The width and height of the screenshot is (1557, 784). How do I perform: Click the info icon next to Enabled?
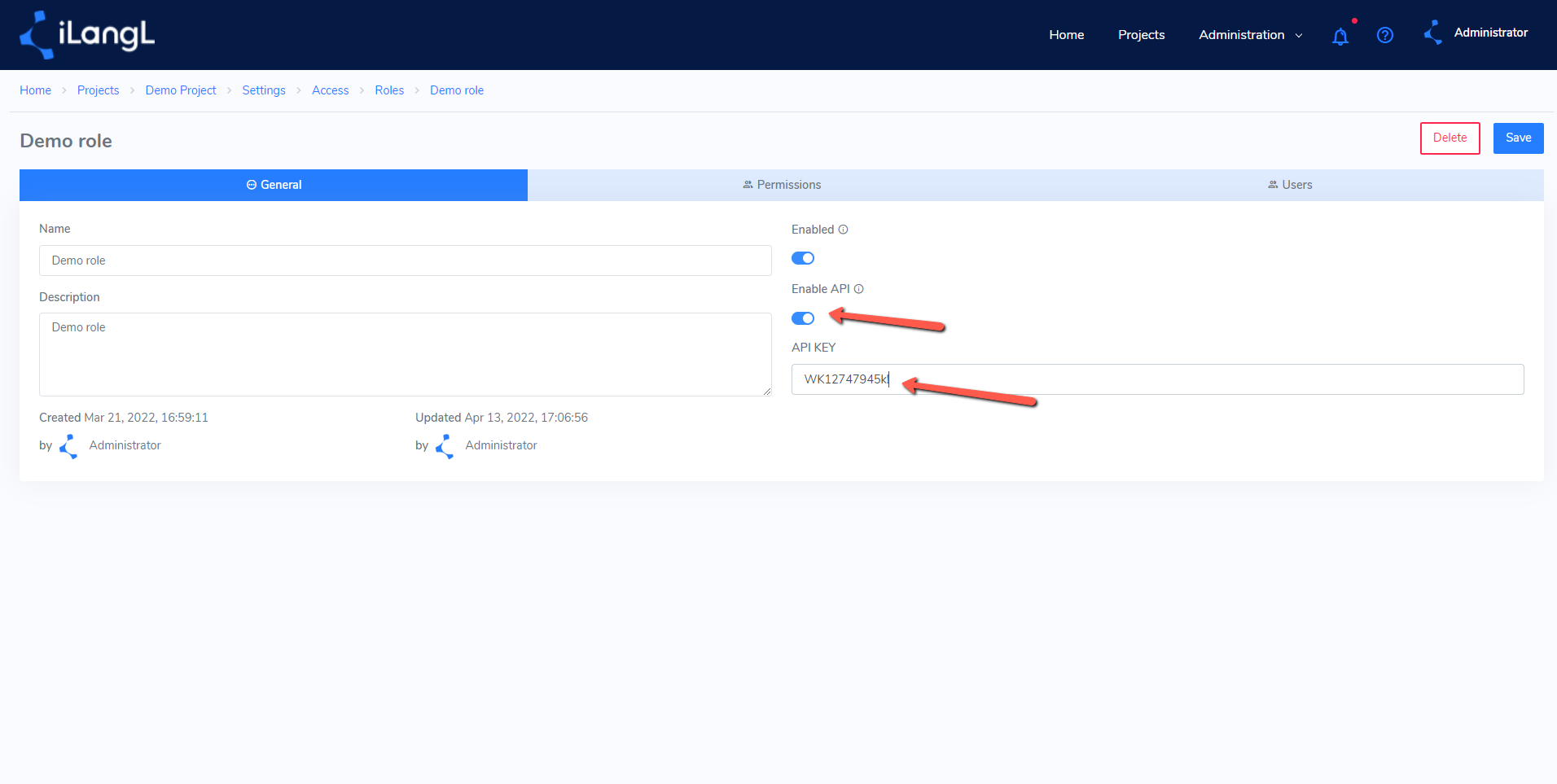pyautogui.click(x=844, y=230)
